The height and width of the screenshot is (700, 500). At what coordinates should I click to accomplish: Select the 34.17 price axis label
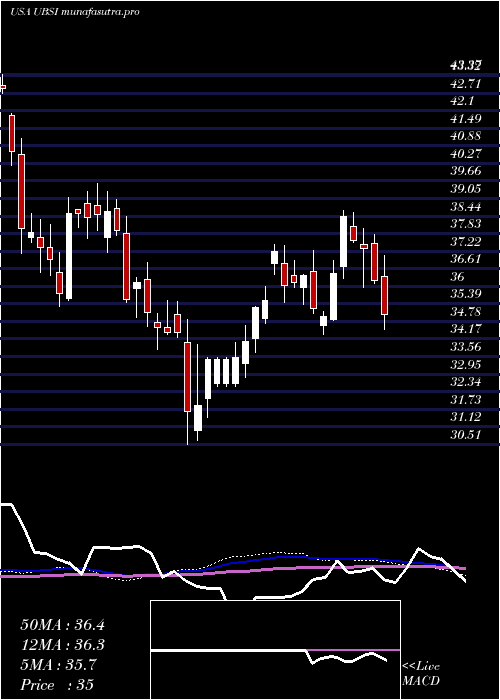pyautogui.click(x=466, y=329)
